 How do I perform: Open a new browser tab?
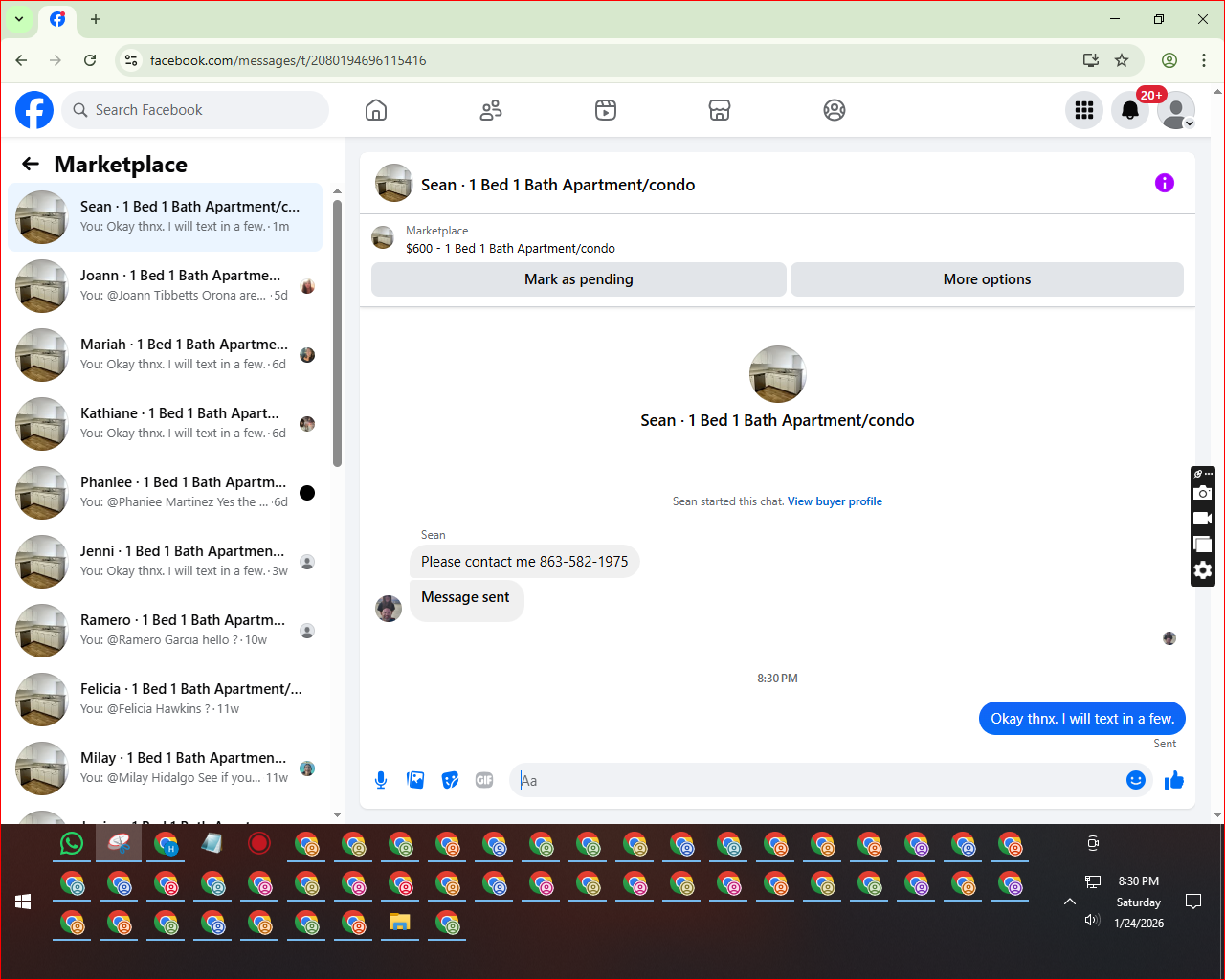click(x=96, y=19)
